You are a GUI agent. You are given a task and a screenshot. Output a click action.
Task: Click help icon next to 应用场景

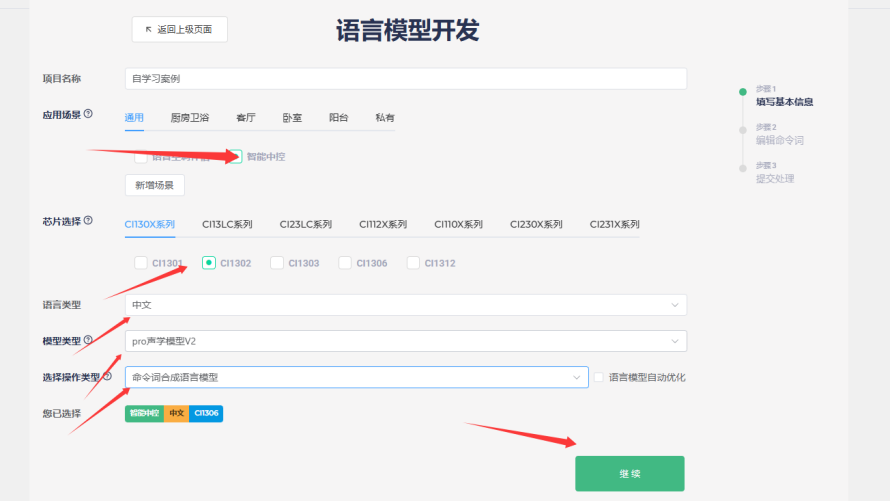(x=88, y=114)
